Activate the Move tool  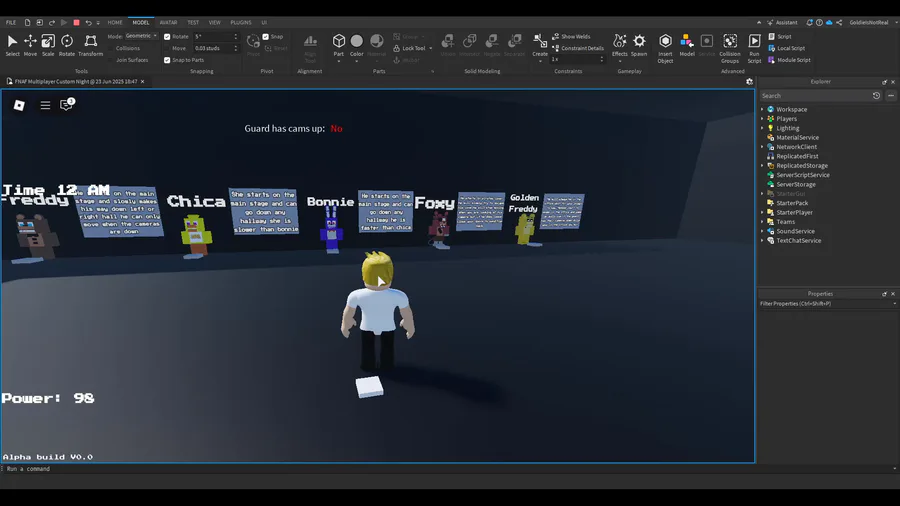(x=30, y=45)
